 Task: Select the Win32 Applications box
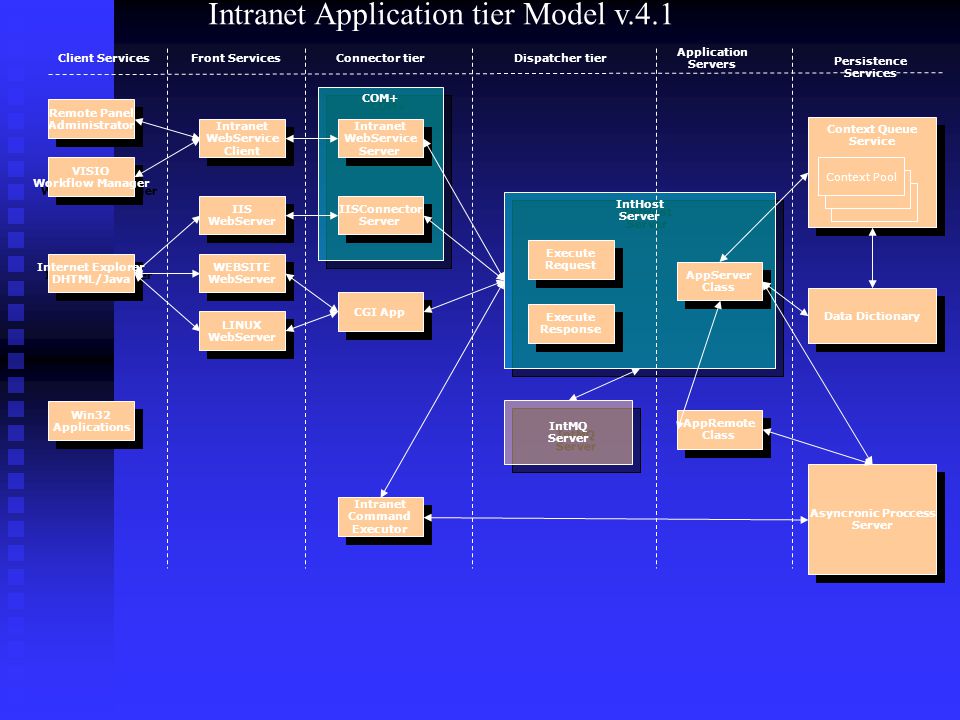click(91, 421)
